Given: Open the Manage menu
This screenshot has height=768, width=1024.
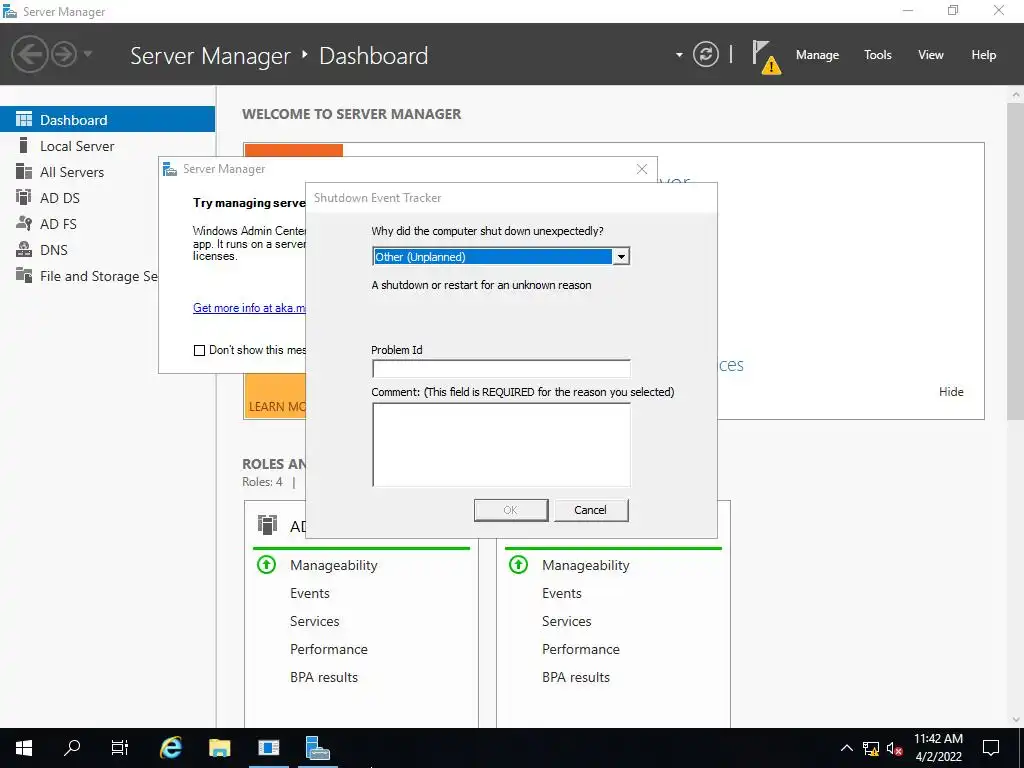Looking at the screenshot, I should (x=817, y=55).
